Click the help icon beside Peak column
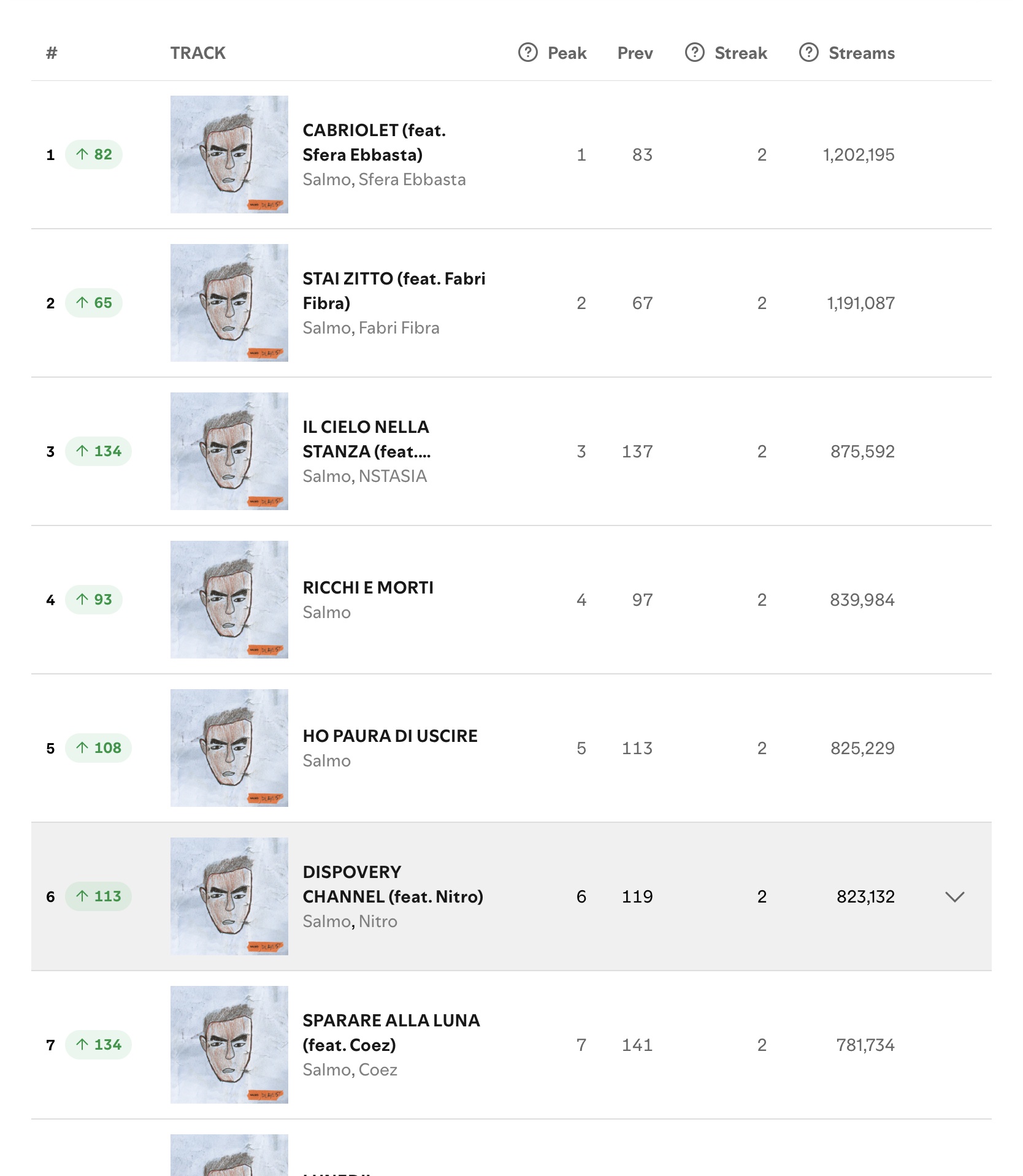 [527, 53]
